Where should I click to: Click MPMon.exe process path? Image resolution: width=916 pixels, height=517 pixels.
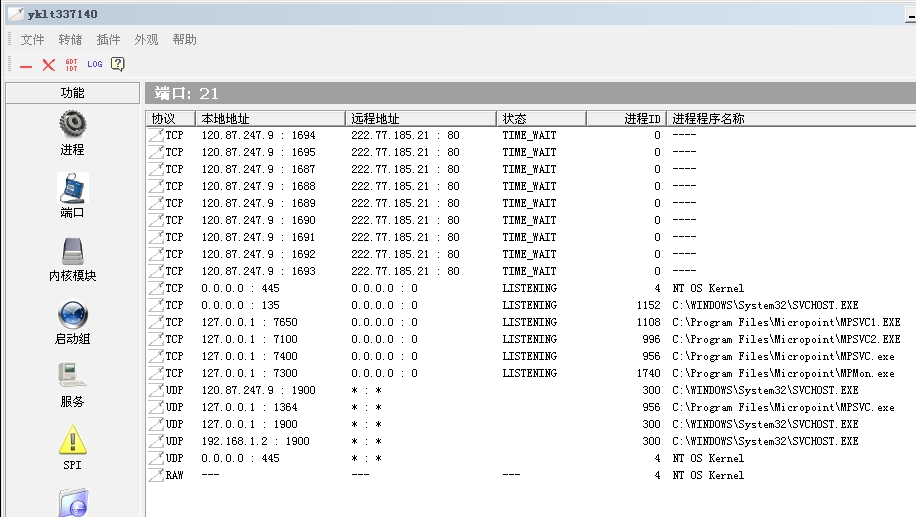[783, 373]
